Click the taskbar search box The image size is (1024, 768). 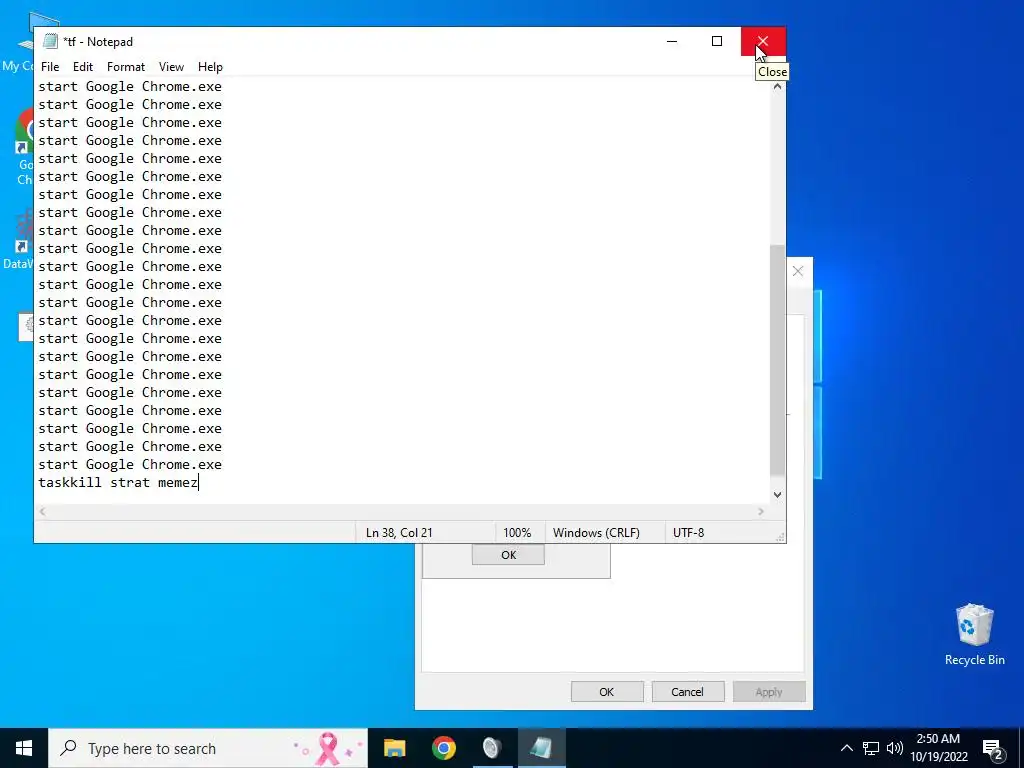click(x=208, y=748)
